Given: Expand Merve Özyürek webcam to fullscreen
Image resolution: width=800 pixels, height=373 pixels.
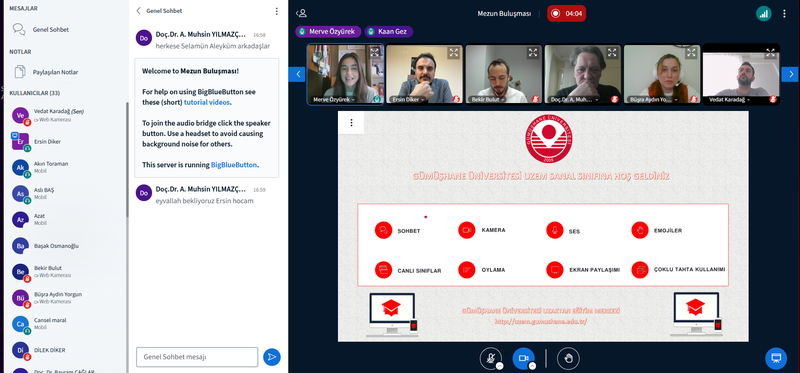Looking at the screenshot, I should [374, 53].
